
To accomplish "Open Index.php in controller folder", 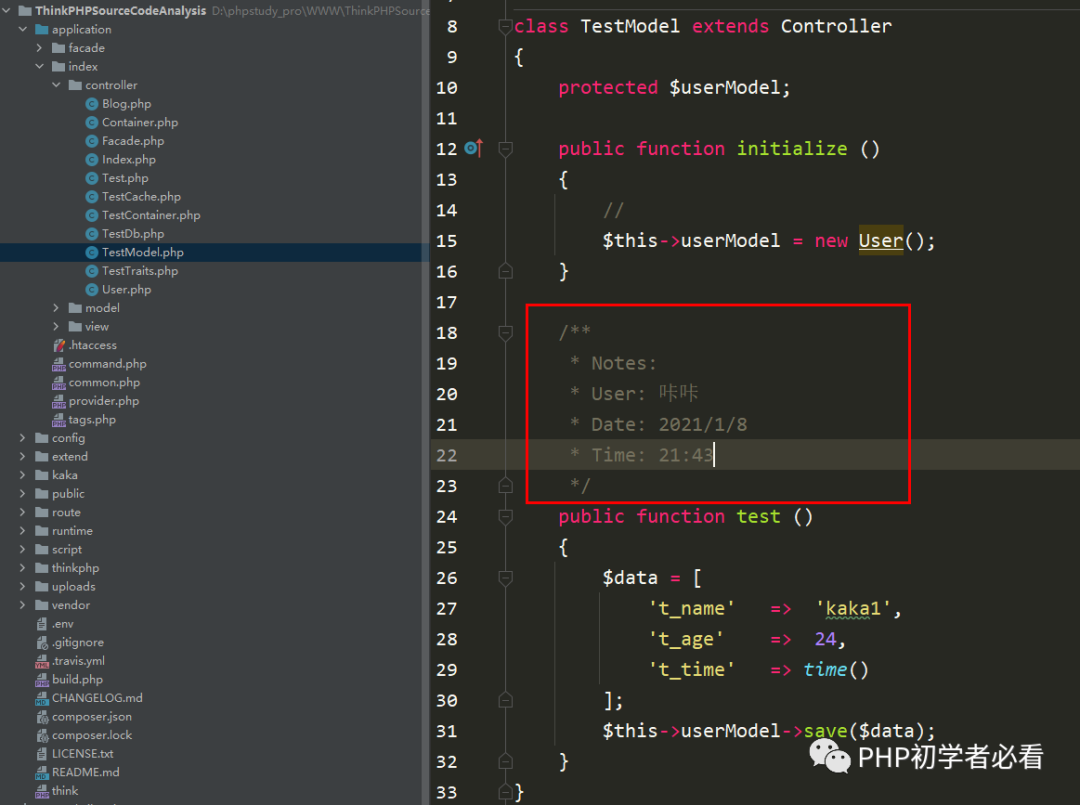I will tap(129, 160).
